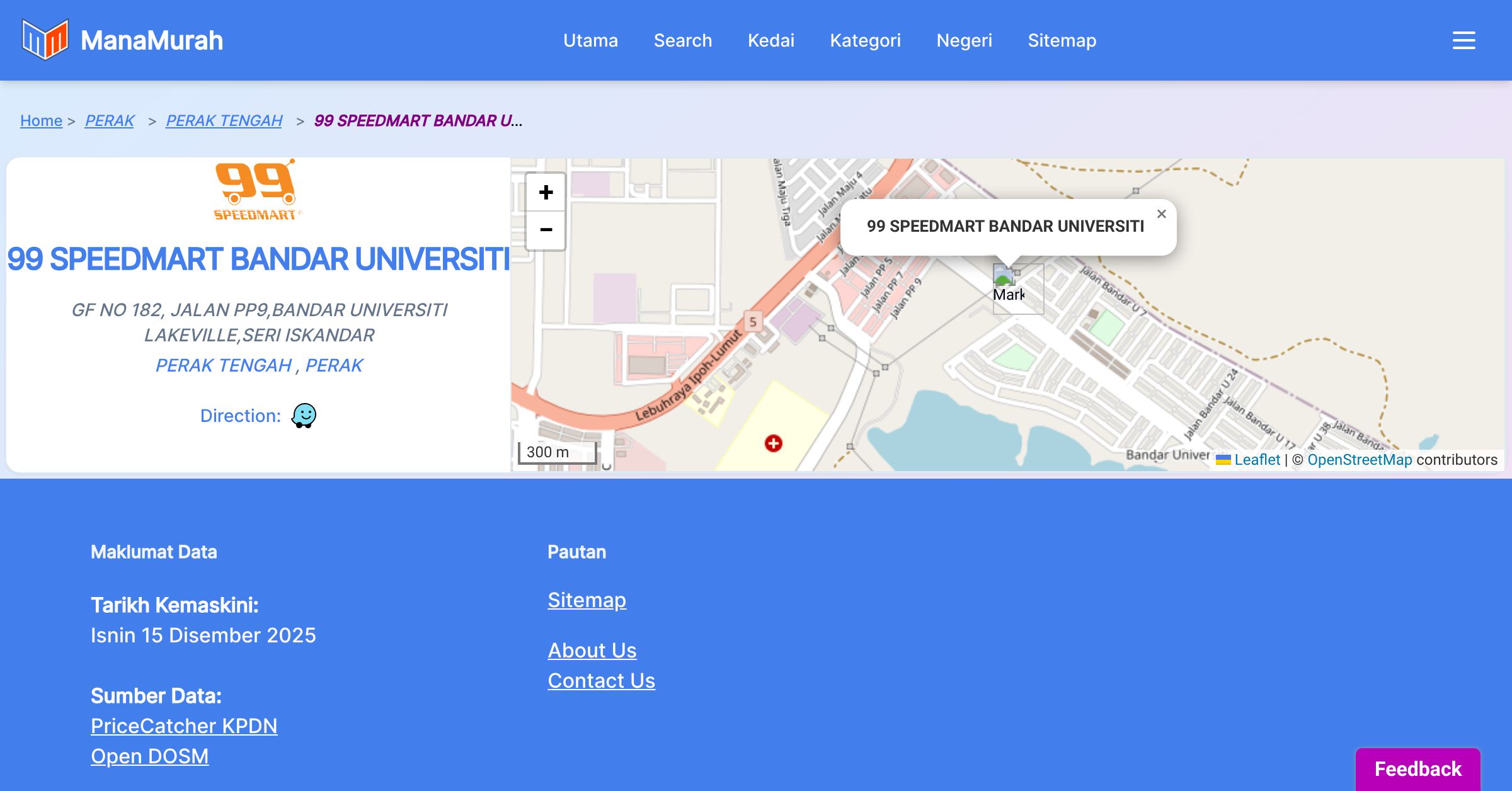The height and width of the screenshot is (791, 1512).
Task: Click the Contact Us footer link
Action: coord(601,680)
